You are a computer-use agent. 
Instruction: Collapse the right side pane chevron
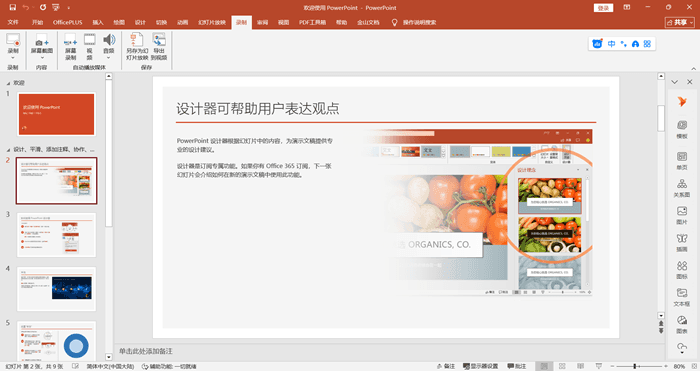[675, 82]
